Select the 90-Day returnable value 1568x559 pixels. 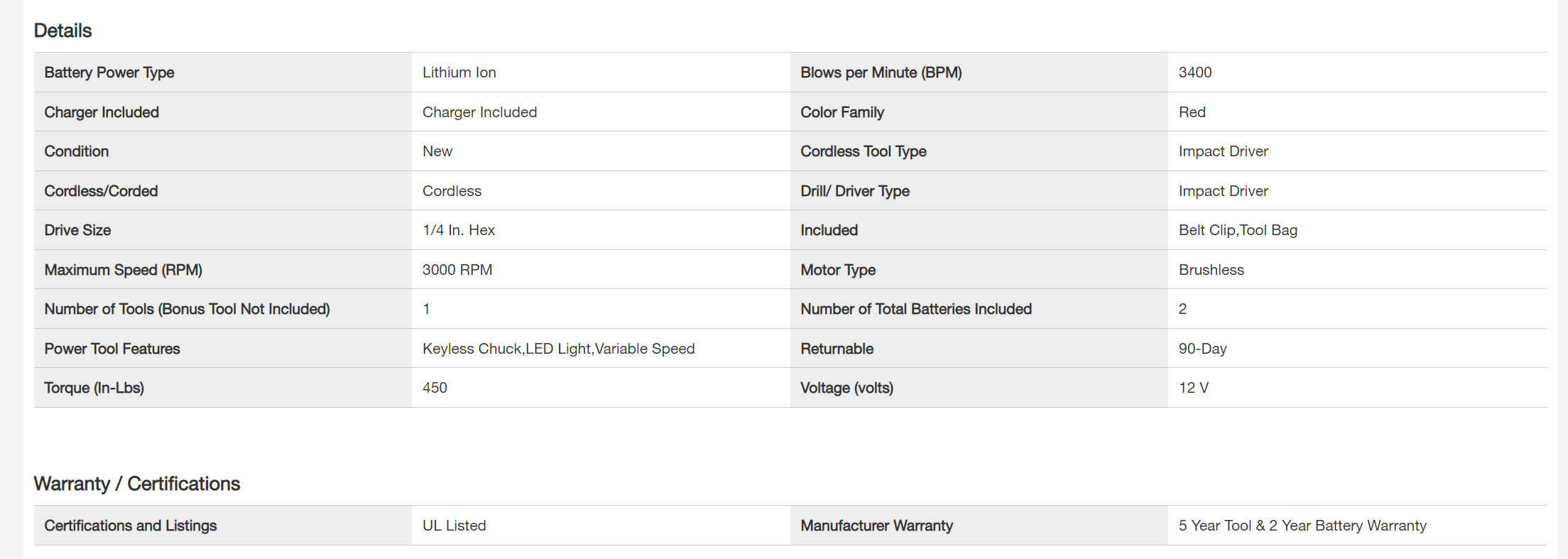(x=1202, y=349)
